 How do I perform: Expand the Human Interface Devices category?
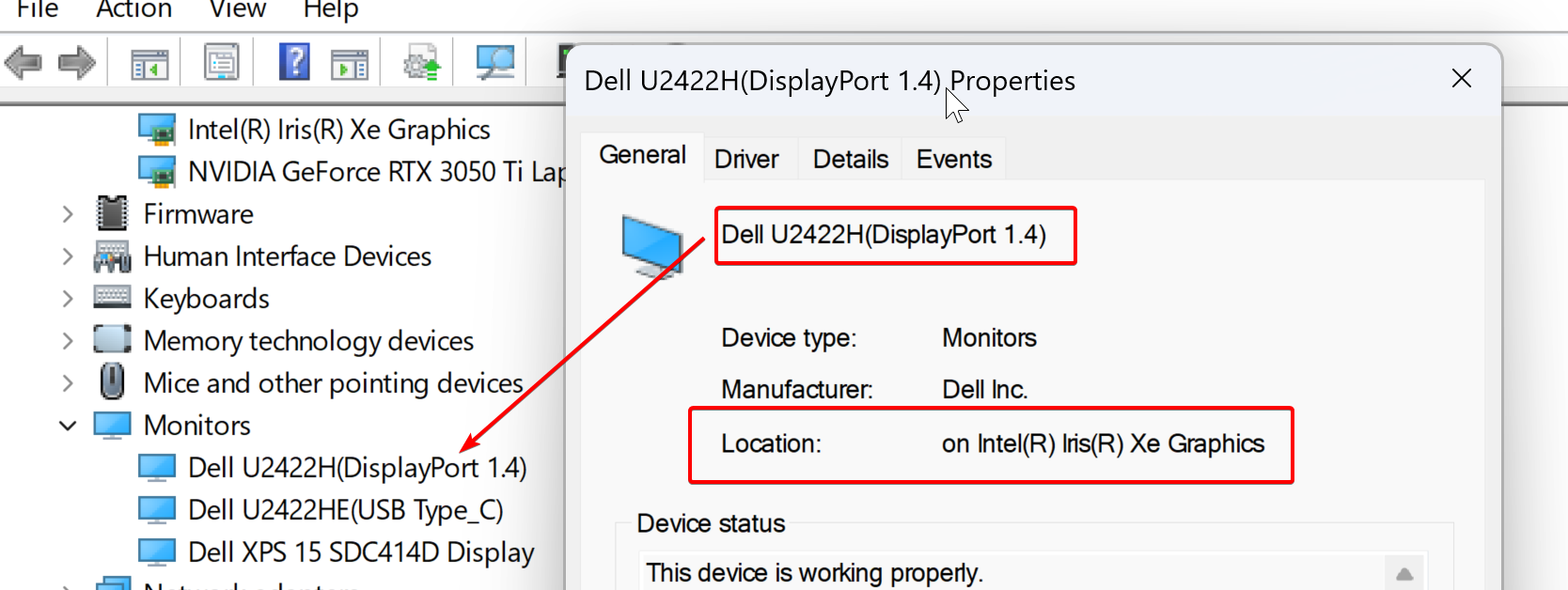coord(68,256)
